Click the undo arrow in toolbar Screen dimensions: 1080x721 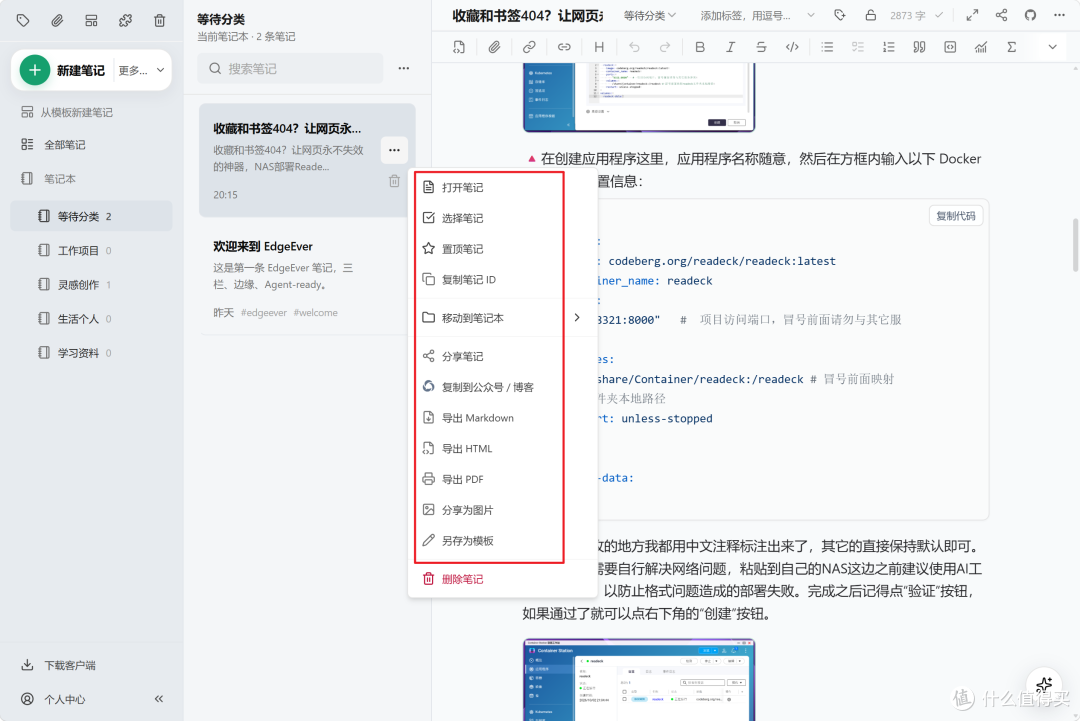[x=634, y=47]
